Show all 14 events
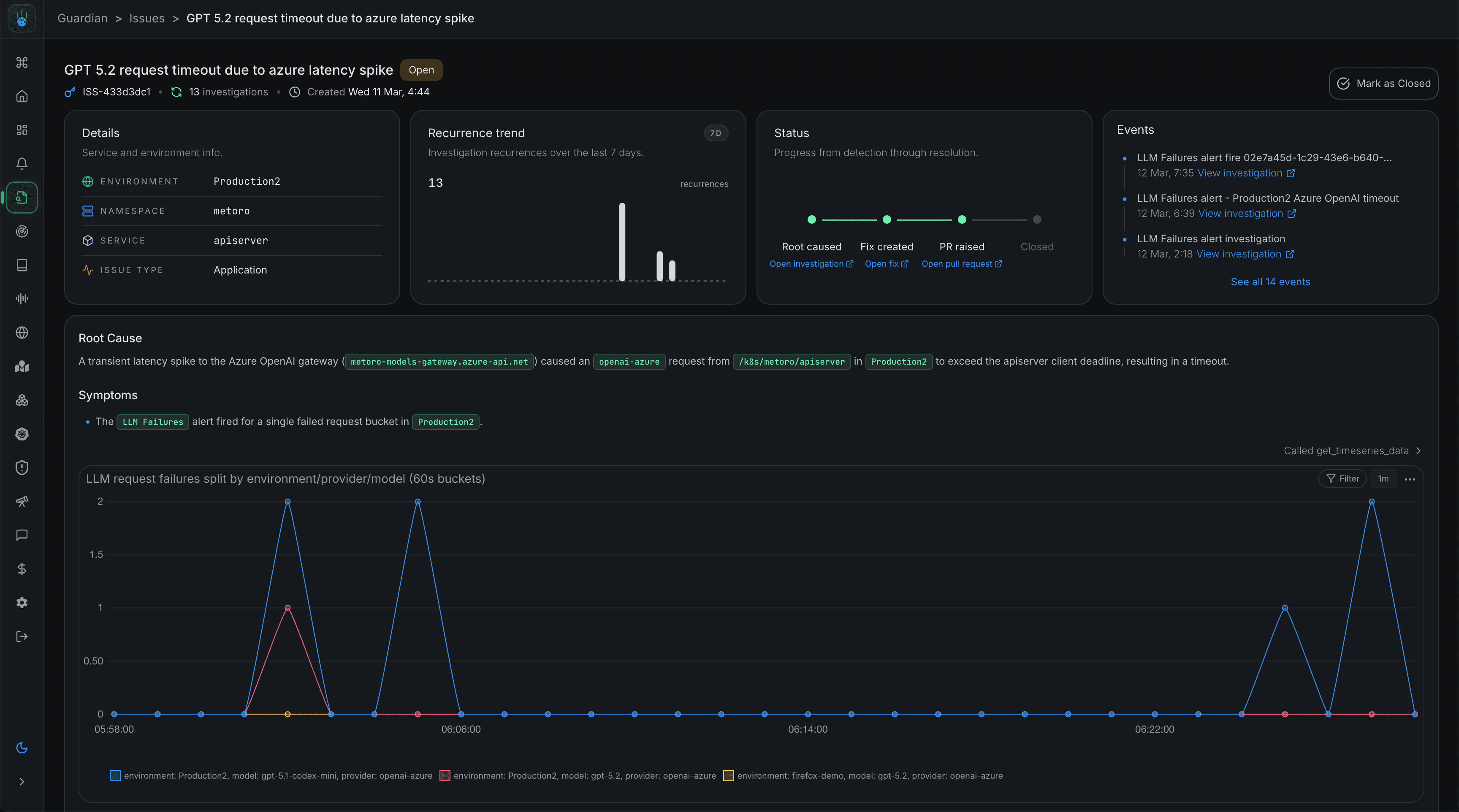Viewport: 1459px width, 812px height. pyautogui.click(x=1270, y=281)
